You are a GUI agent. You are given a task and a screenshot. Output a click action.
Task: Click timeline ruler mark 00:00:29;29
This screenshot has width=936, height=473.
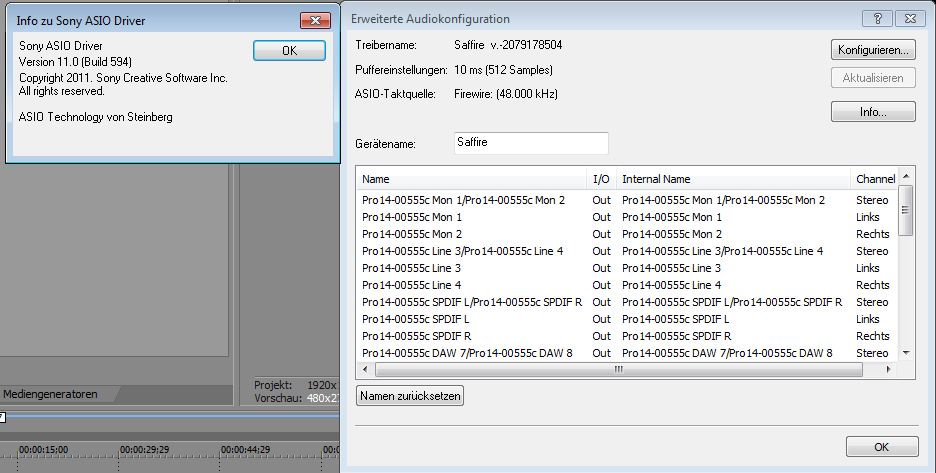click(x=144, y=450)
